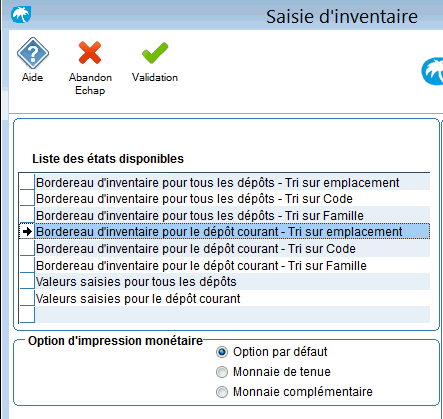Enable Monnaie complémentaire radio option
443x419 pixels.
pos(222,392)
